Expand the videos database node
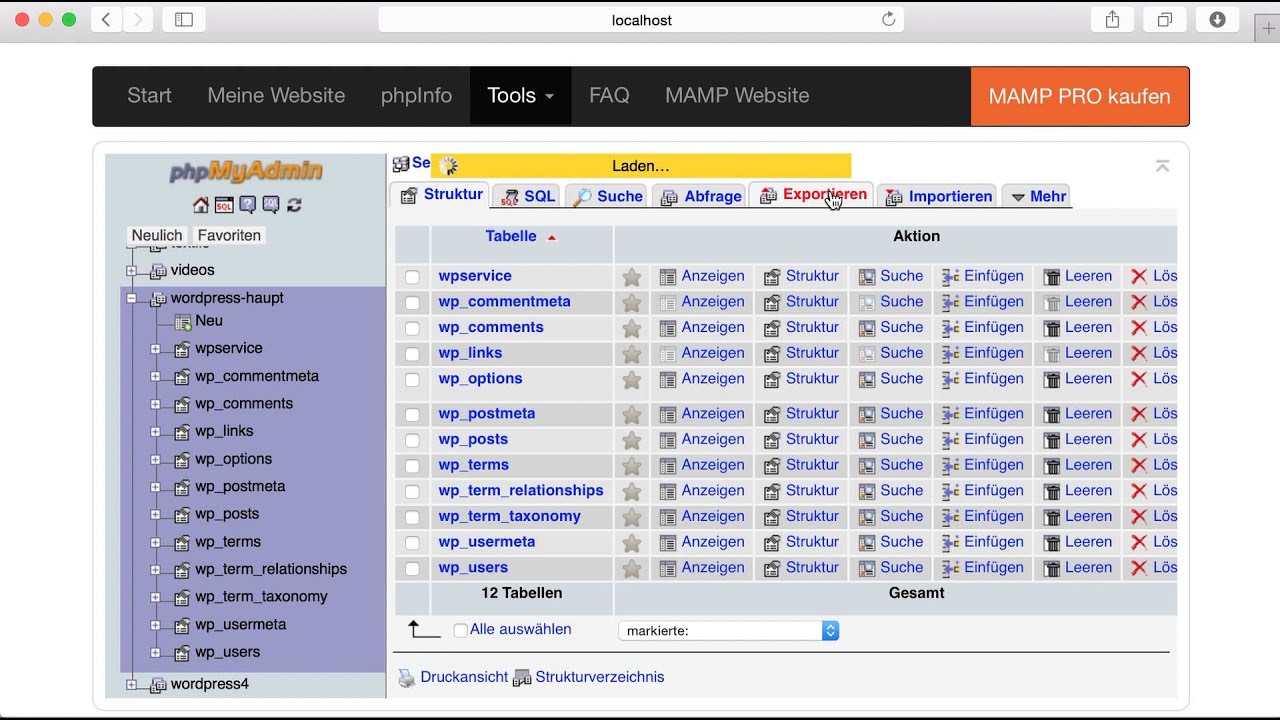This screenshot has width=1280, height=720. pyautogui.click(x=131, y=271)
